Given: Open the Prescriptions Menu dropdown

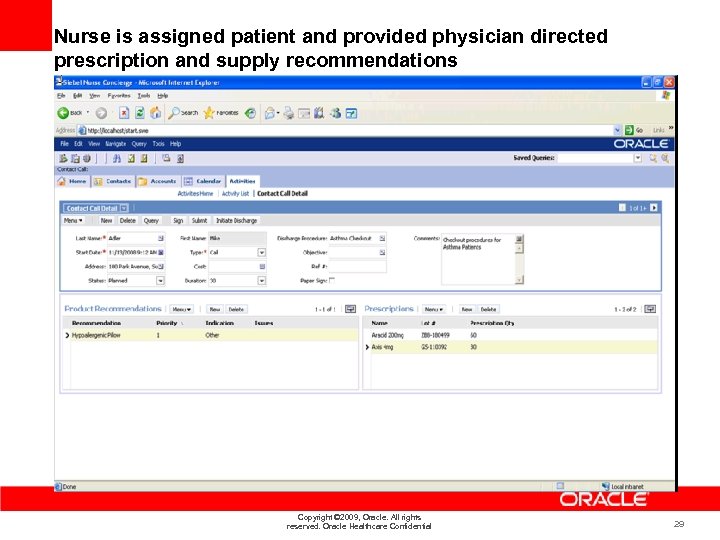Looking at the screenshot, I should tap(434, 309).
